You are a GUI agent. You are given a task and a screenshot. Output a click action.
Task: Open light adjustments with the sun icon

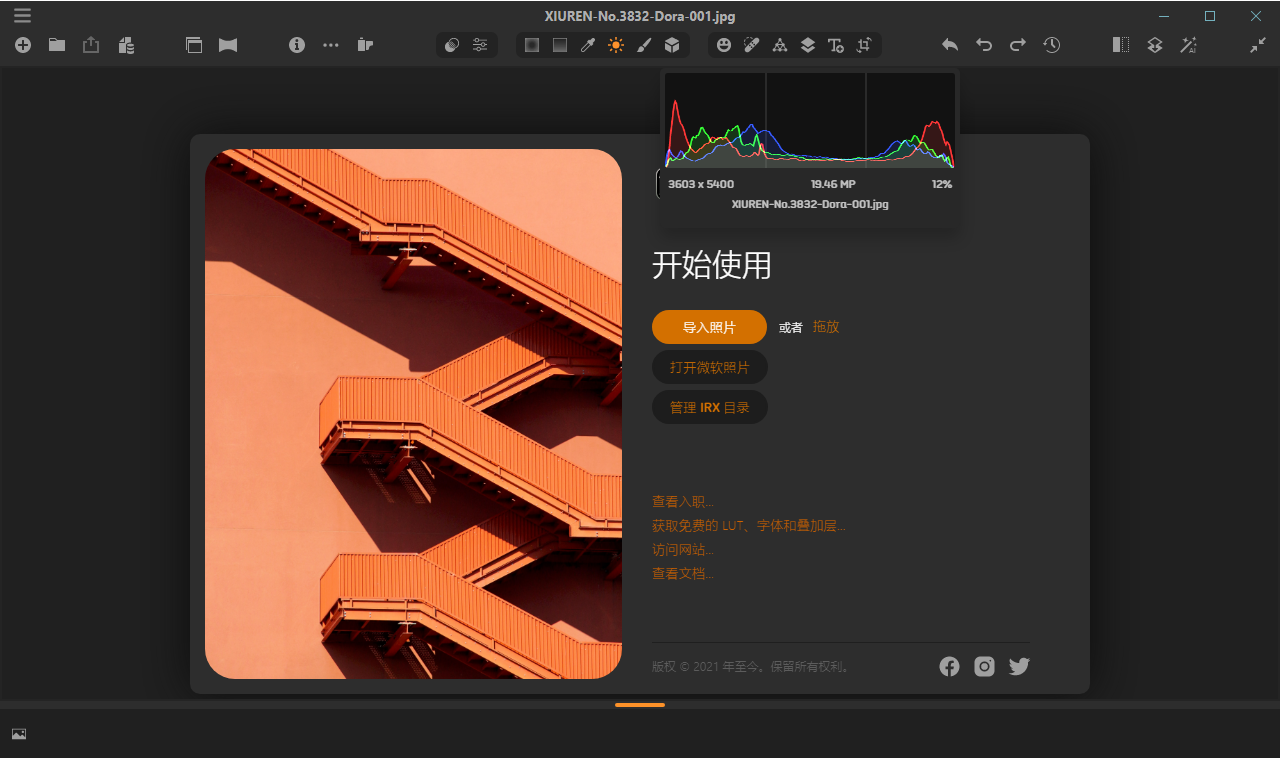point(616,45)
